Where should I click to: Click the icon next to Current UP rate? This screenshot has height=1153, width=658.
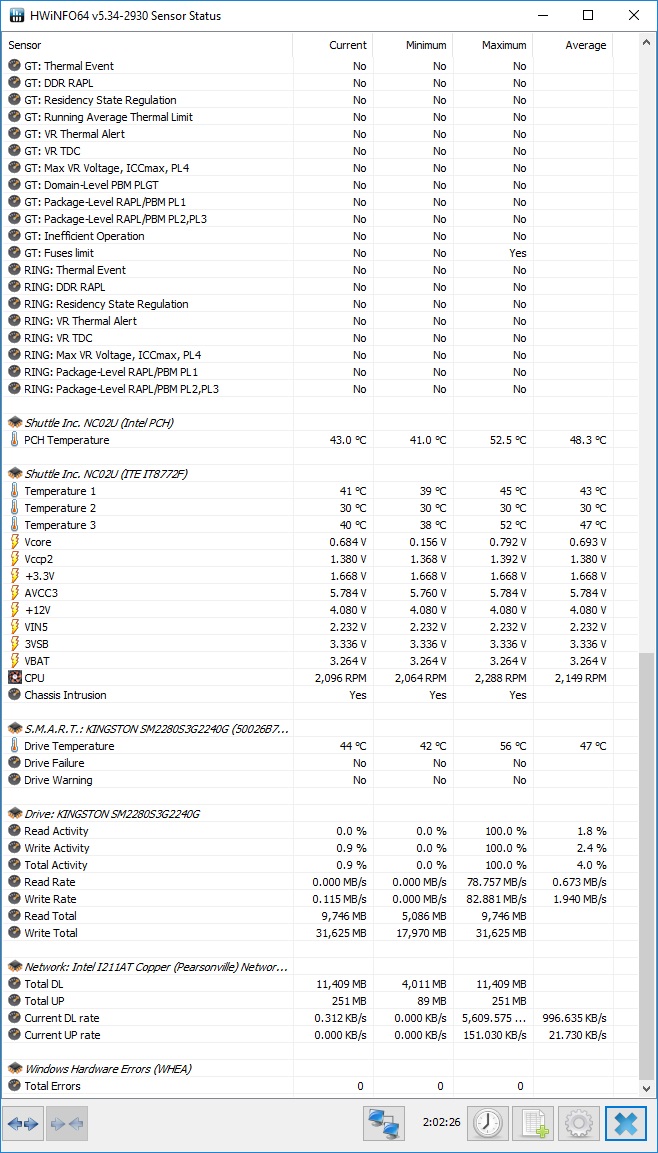pos(15,1035)
